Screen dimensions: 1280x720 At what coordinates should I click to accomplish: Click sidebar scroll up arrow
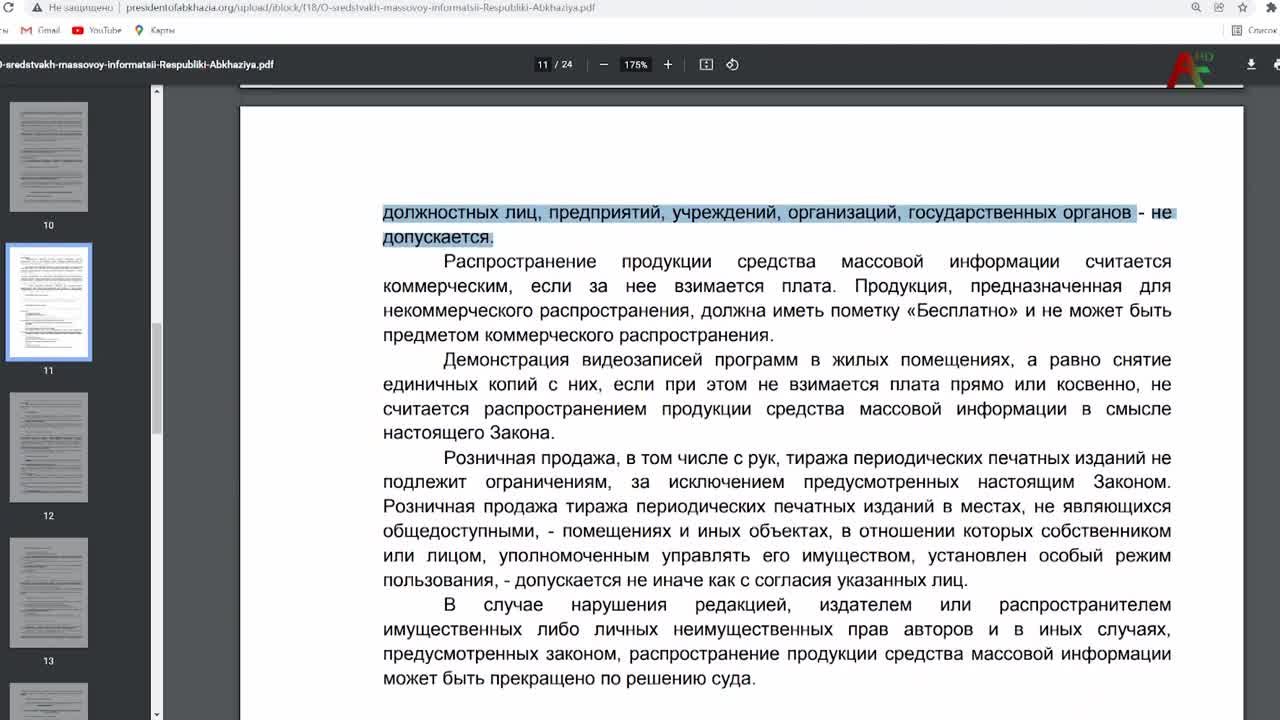[x=157, y=91]
